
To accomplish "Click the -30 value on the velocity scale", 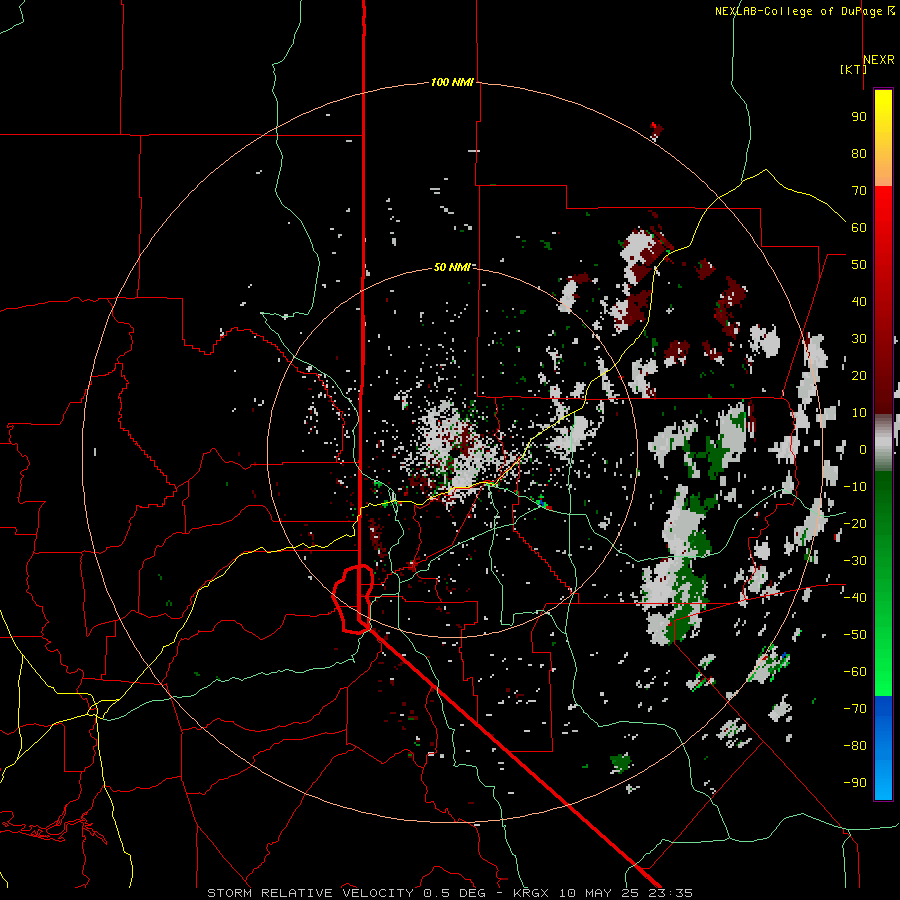I will click(855, 561).
